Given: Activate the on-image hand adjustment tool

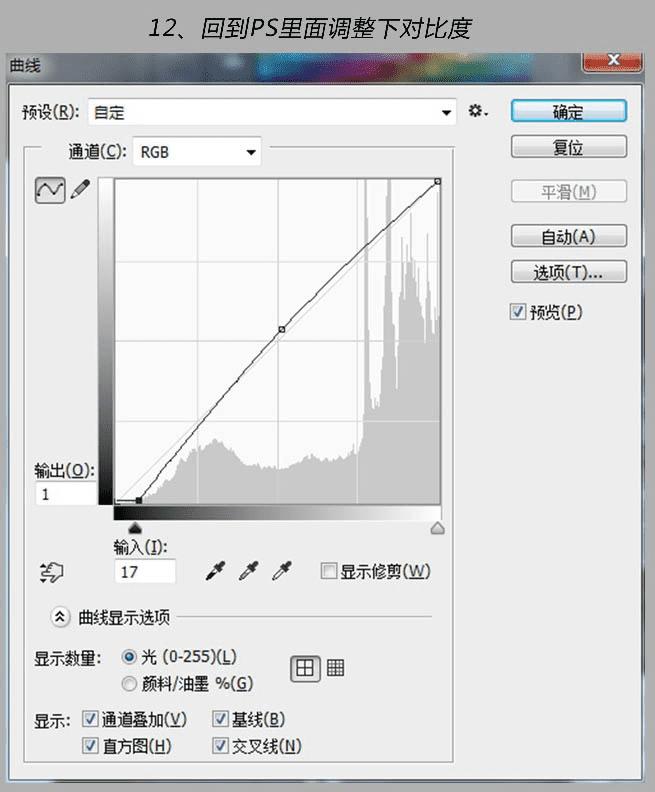Looking at the screenshot, I should pos(51,572).
